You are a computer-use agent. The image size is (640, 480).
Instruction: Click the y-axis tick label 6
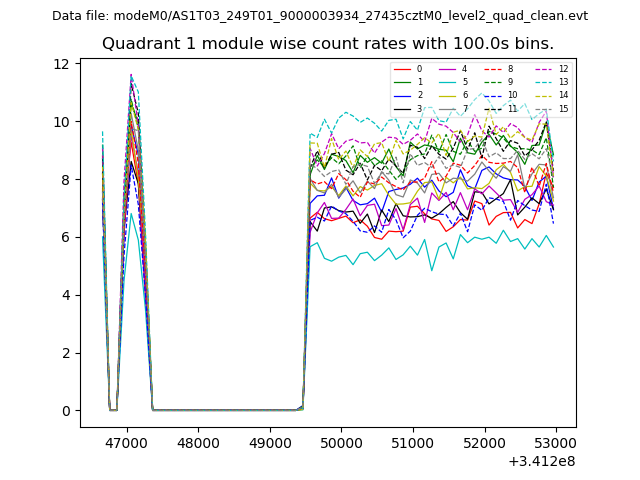click(65, 237)
